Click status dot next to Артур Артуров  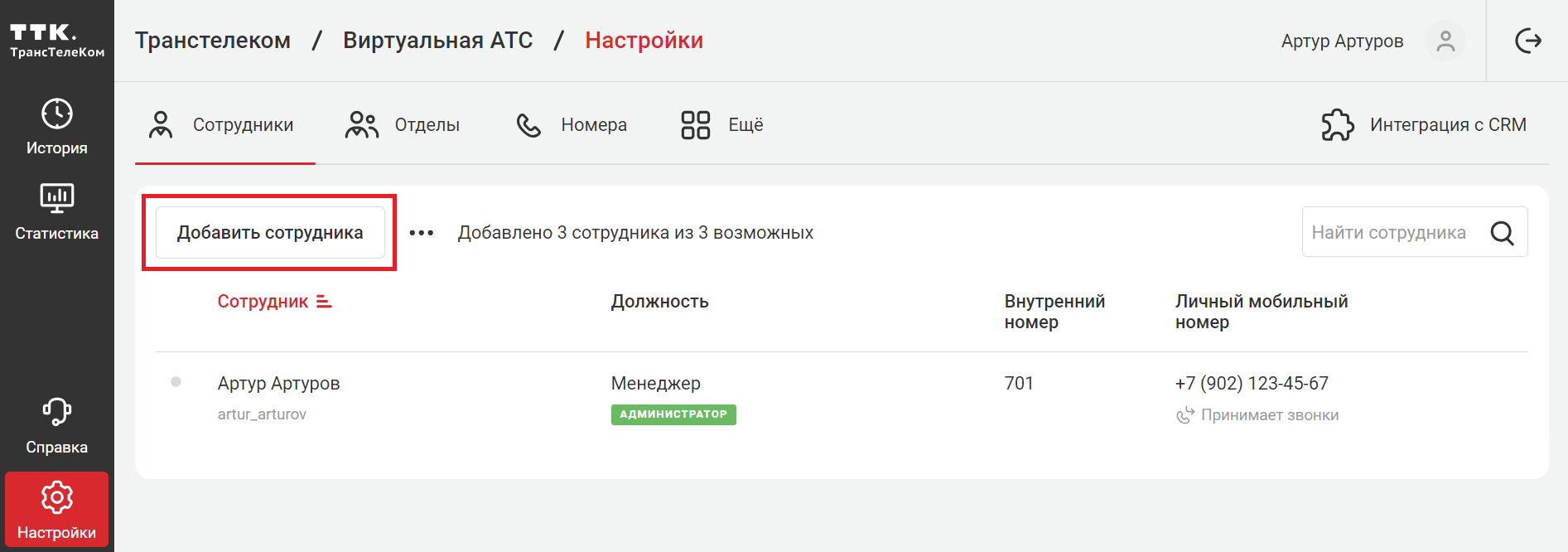[x=176, y=382]
